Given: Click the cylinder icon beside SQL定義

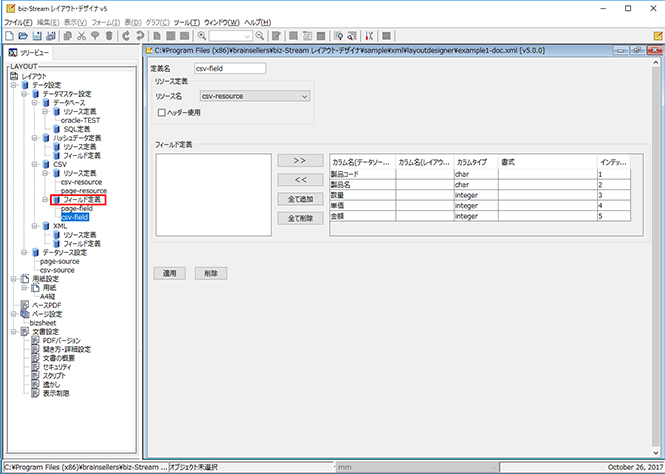Looking at the screenshot, I should [x=56, y=129].
